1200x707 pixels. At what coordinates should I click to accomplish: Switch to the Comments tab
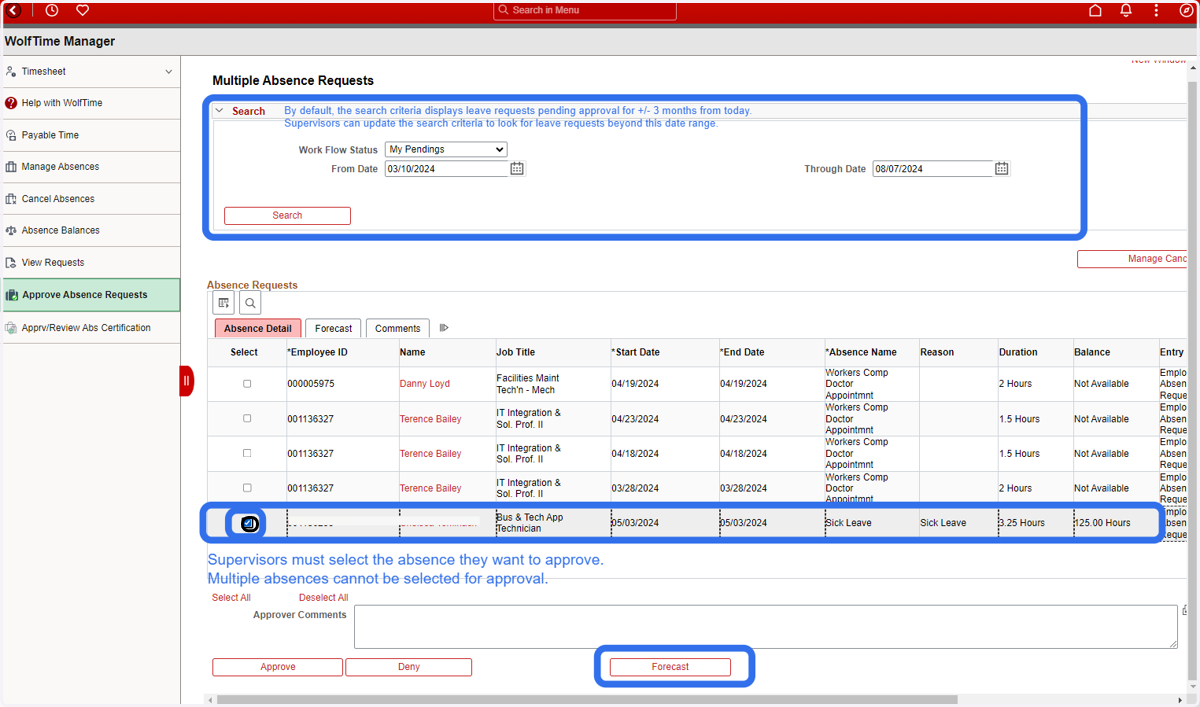point(398,328)
